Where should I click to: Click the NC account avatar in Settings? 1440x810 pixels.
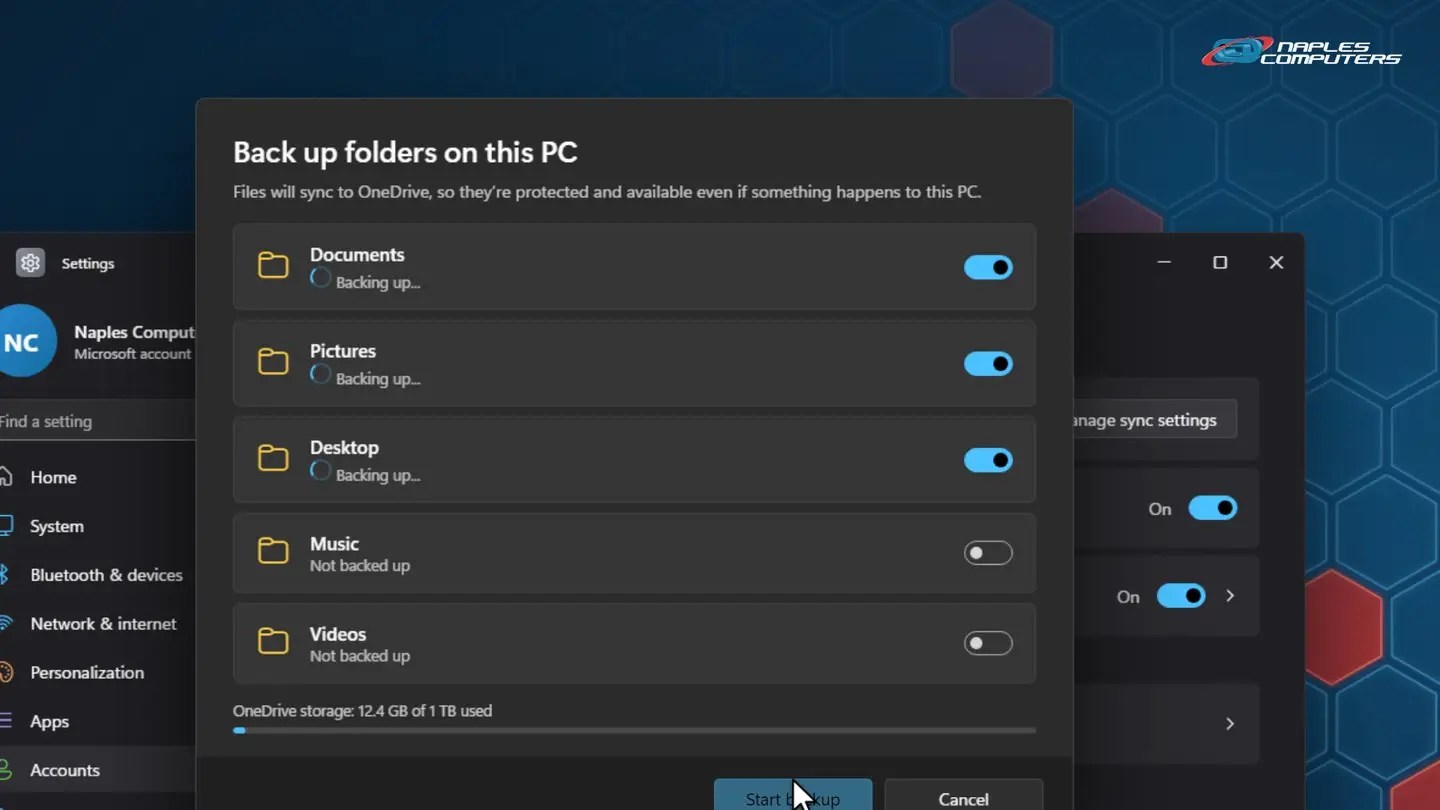click(22, 342)
